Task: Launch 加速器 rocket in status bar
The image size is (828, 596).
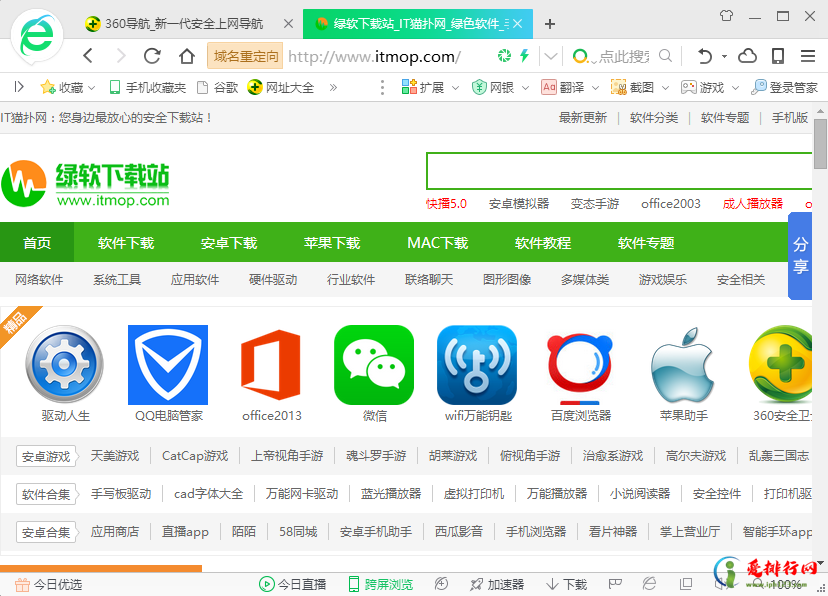Action: (497, 584)
